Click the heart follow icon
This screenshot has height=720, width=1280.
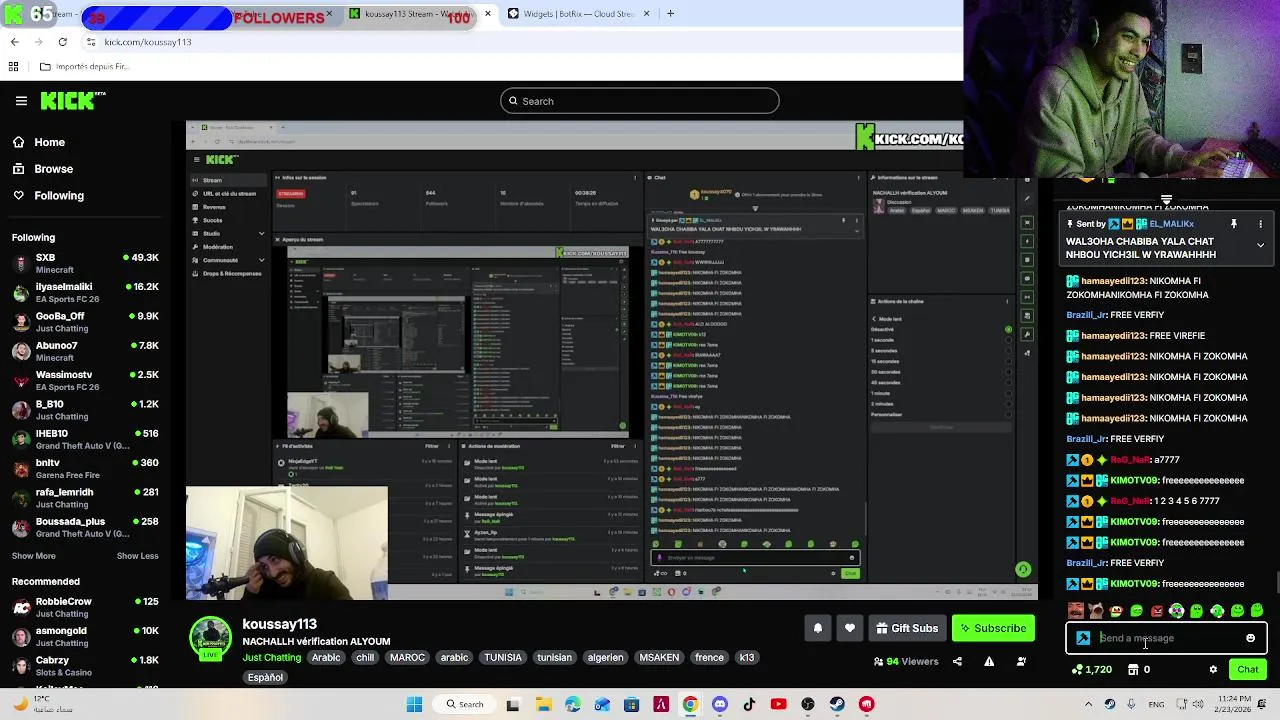point(850,628)
